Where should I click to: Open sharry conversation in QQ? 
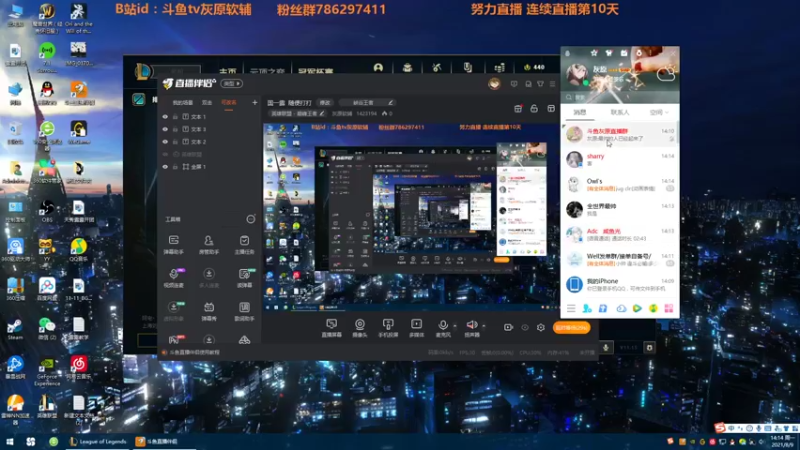click(619, 160)
